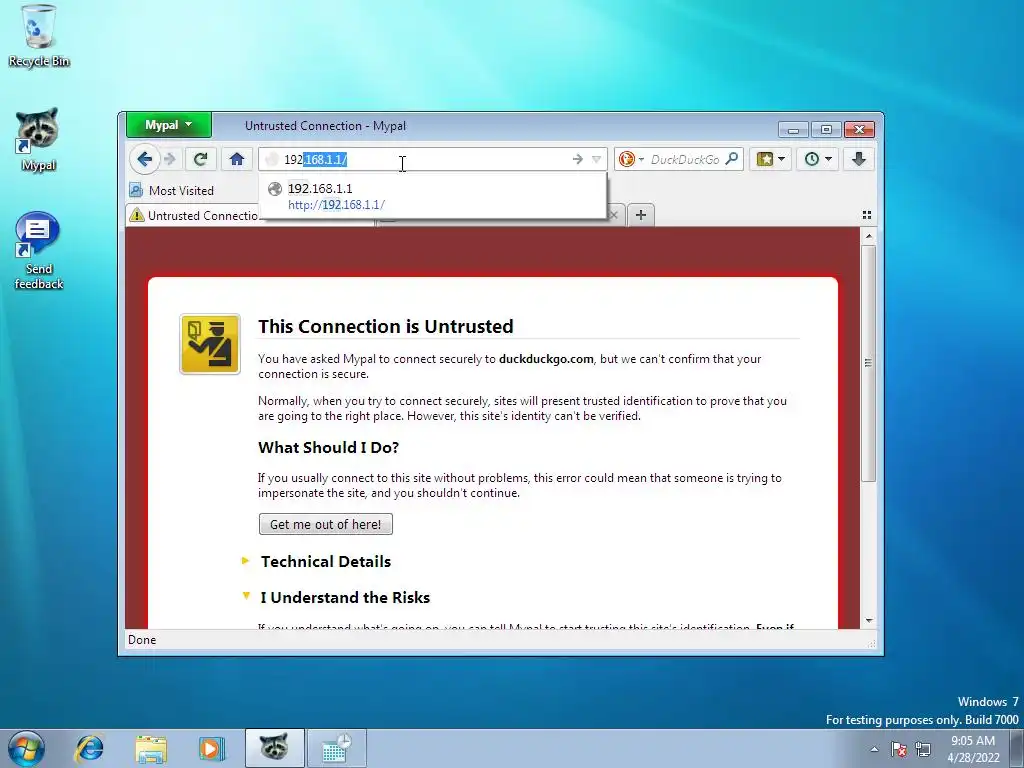
Task: Reload the current page
Action: coord(200,159)
